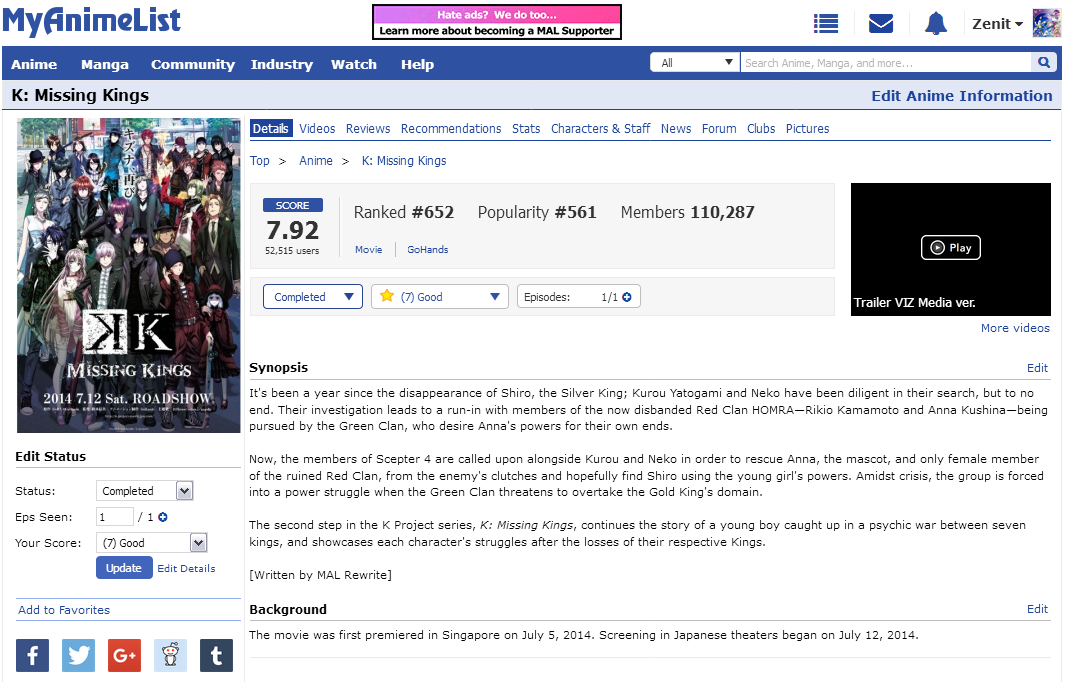Share on Facebook icon
Image resolution: width=1068 pixels, height=682 pixels.
coord(32,656)
